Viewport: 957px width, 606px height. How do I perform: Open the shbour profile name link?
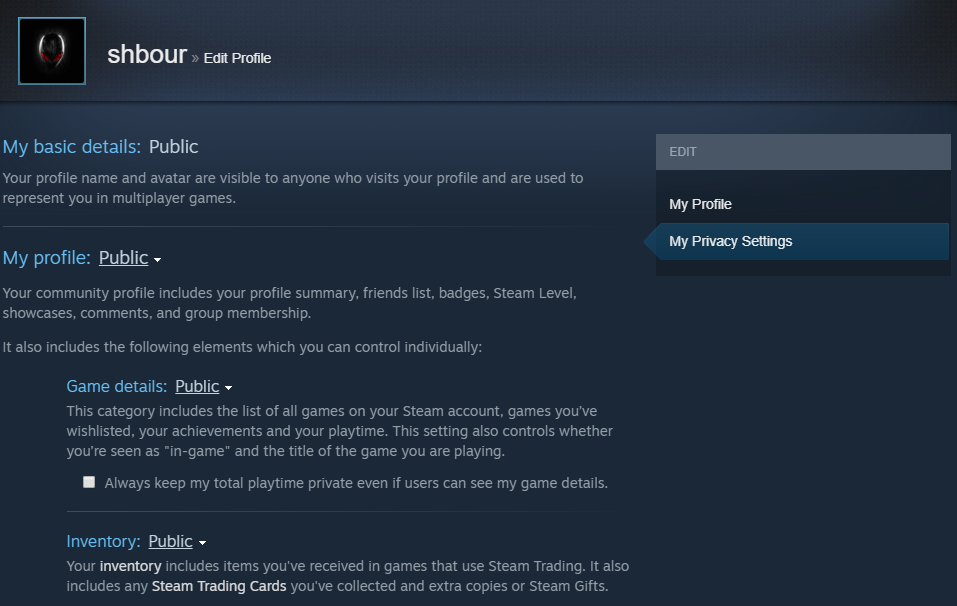(x=146, y=55)
